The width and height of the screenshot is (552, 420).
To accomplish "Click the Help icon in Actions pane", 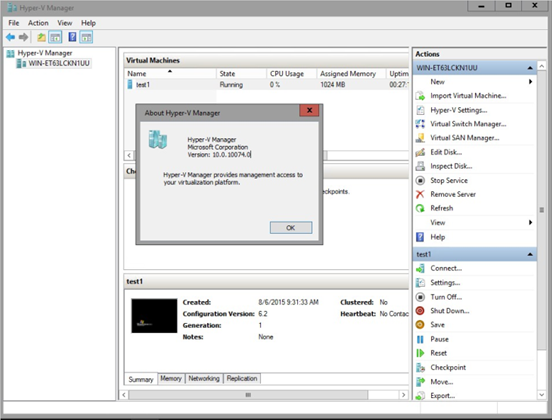I will click(420, 237).
